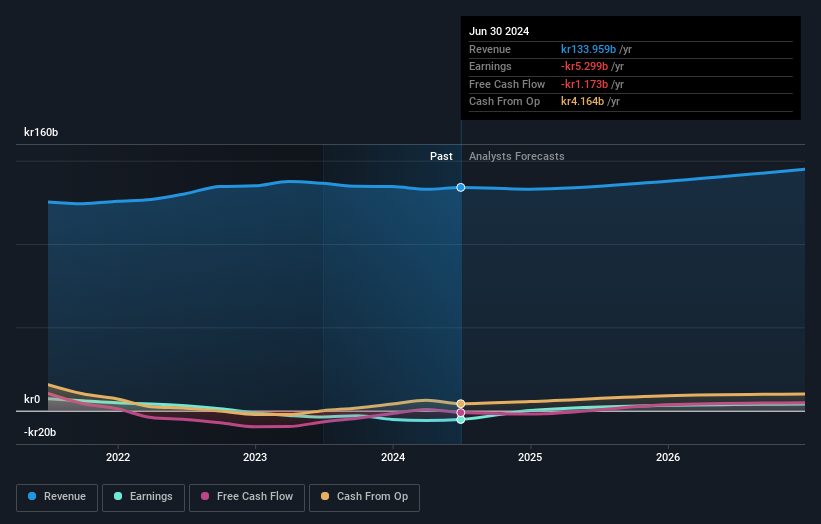Click the Analysts Forecasts label
Viewport: 821px width, 524px height.
tap(517, 156)
